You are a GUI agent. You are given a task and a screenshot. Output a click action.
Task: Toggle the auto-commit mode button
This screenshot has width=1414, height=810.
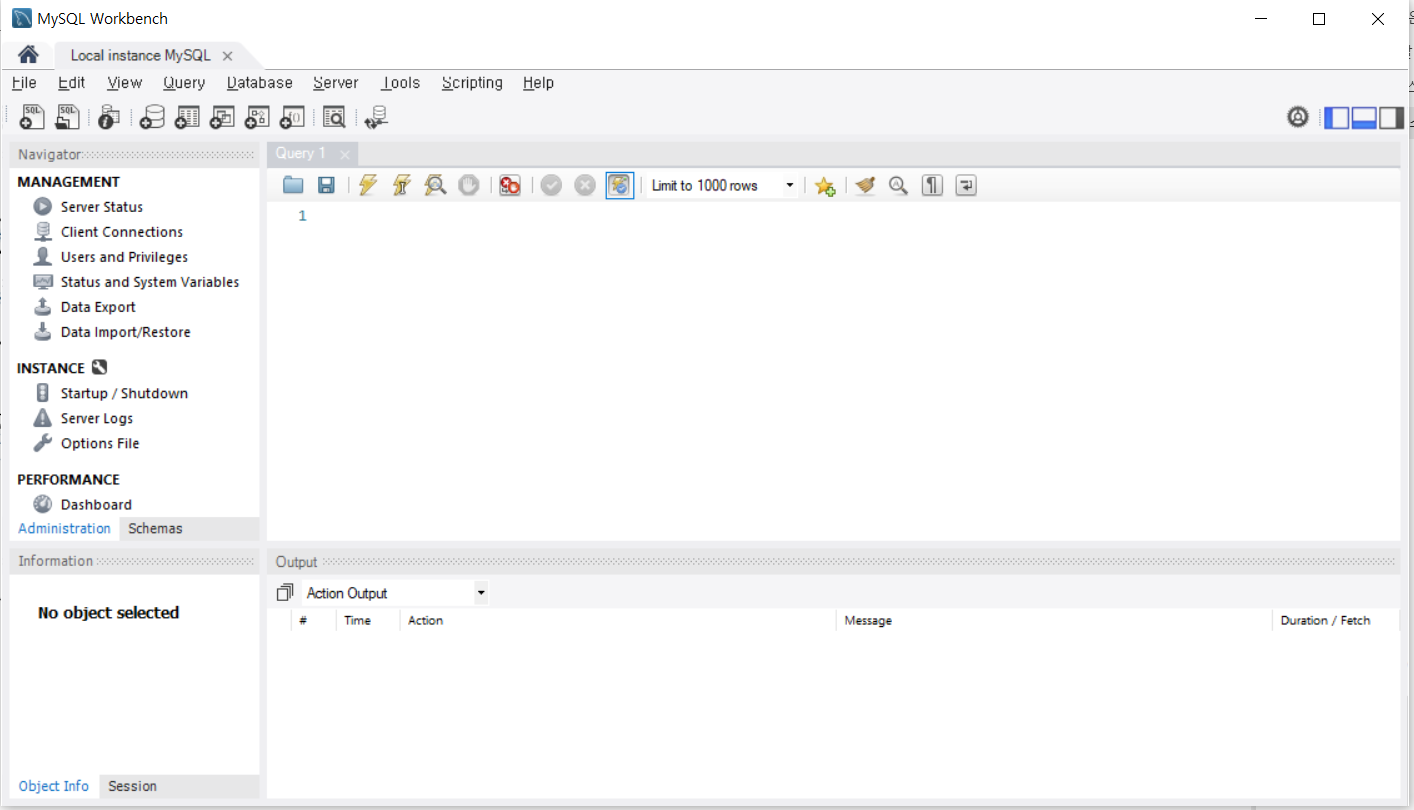point(620,185)
